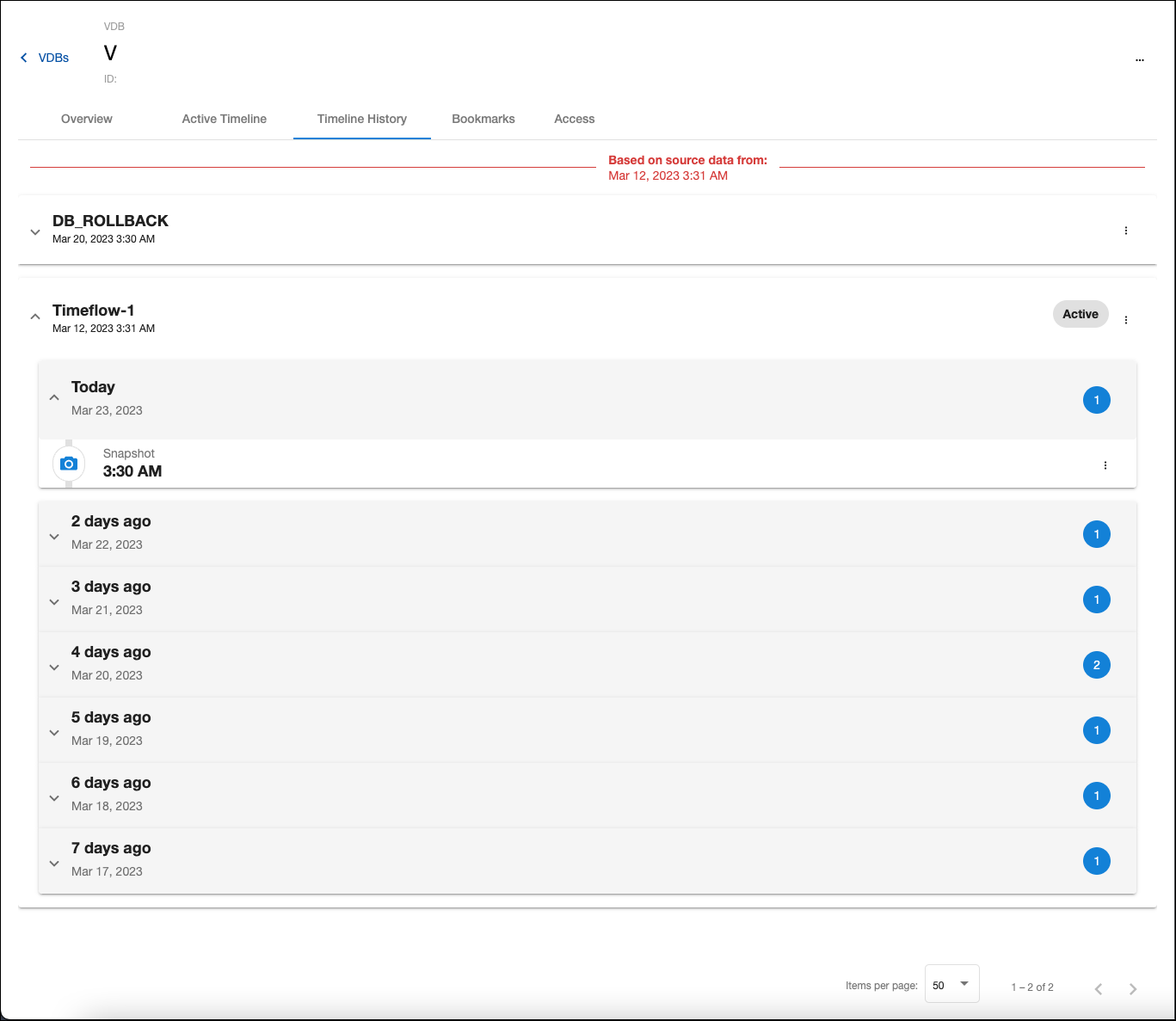Click the blue badge for the 7 days ago group

(1097, 860)
